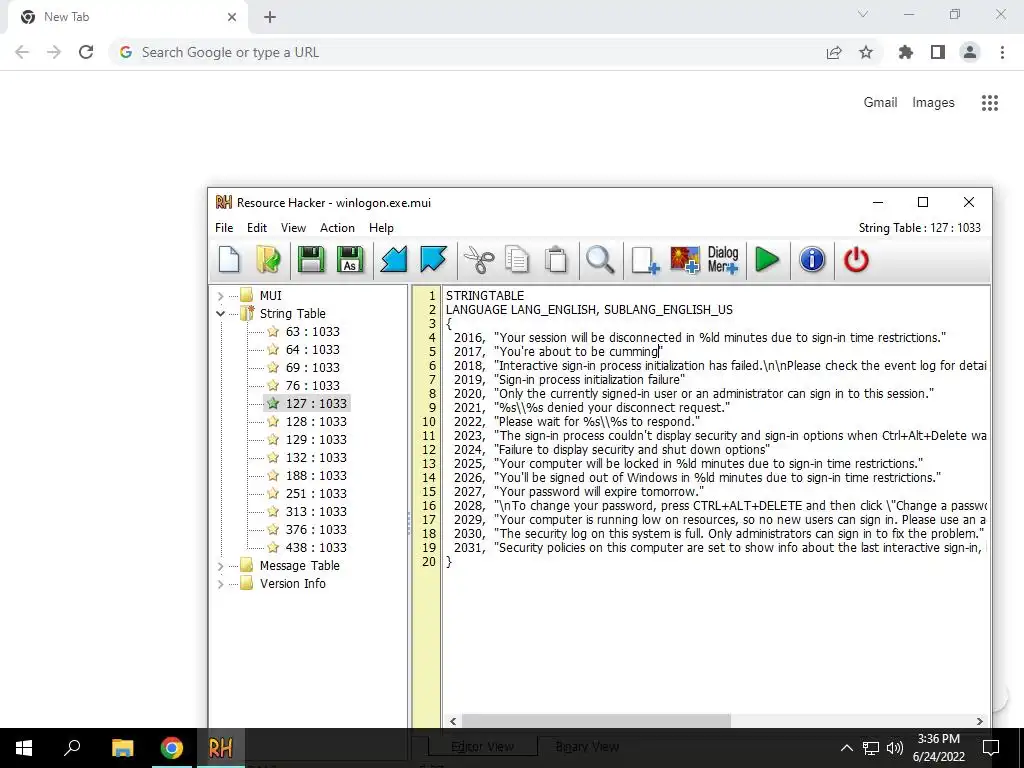Open the Chrome profile avatar
Screen dimensions: 1024x768
(970, 52)
